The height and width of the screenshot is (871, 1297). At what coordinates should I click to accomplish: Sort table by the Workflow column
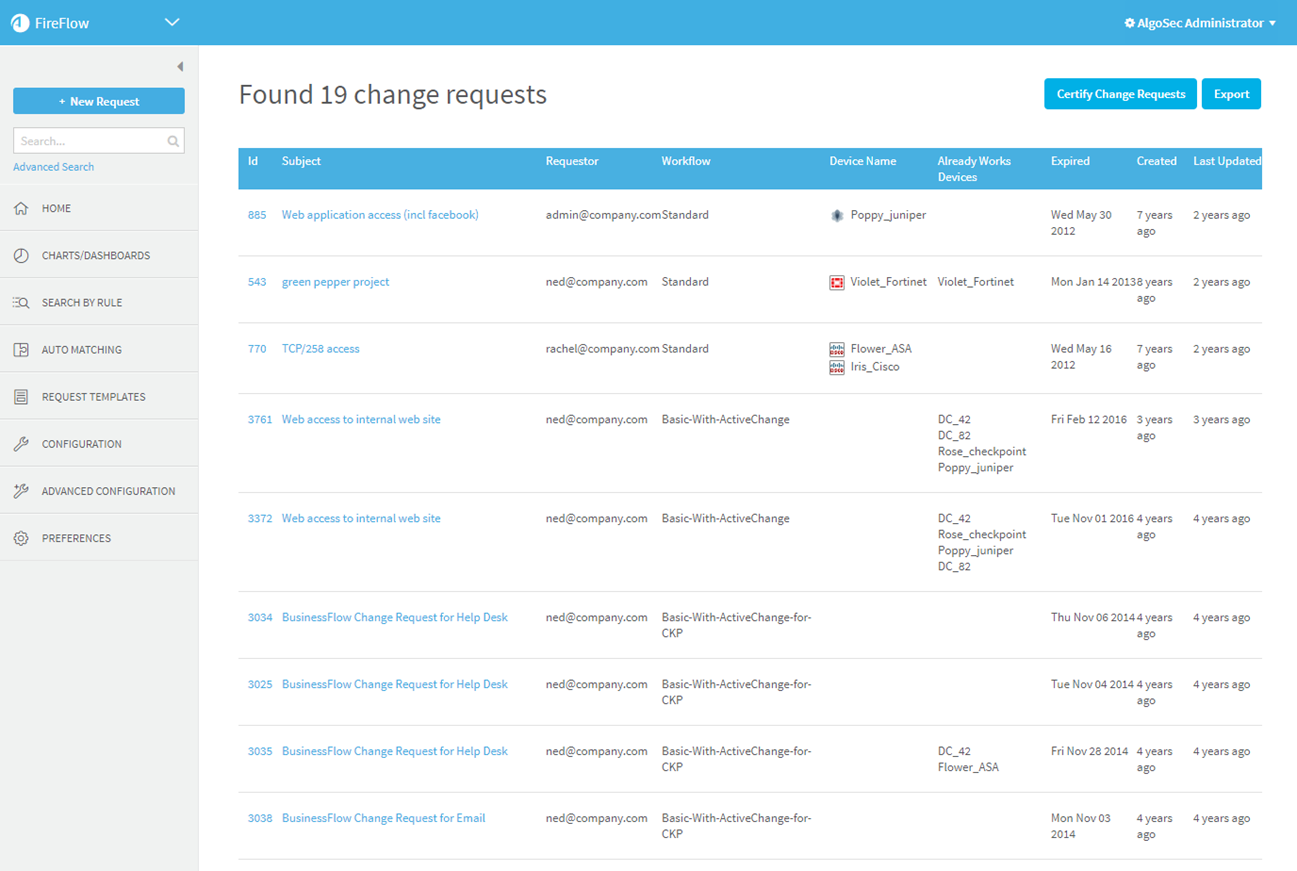[686, 161]
